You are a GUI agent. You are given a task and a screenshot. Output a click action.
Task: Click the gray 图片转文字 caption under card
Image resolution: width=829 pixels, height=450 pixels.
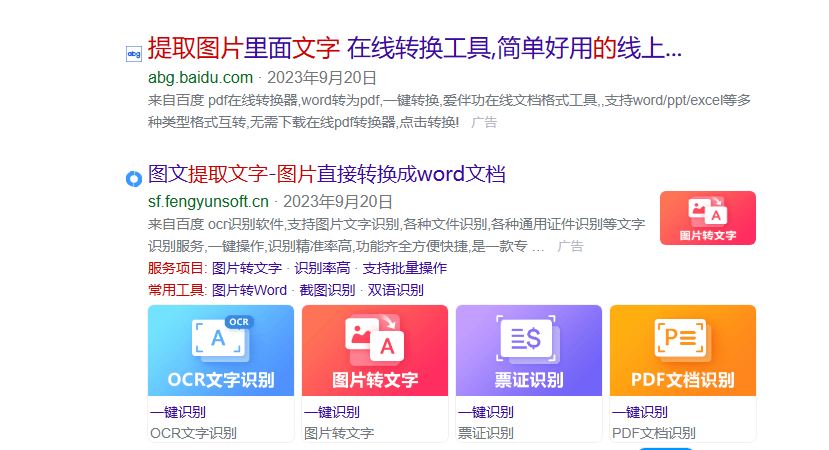tap(339, 433)
